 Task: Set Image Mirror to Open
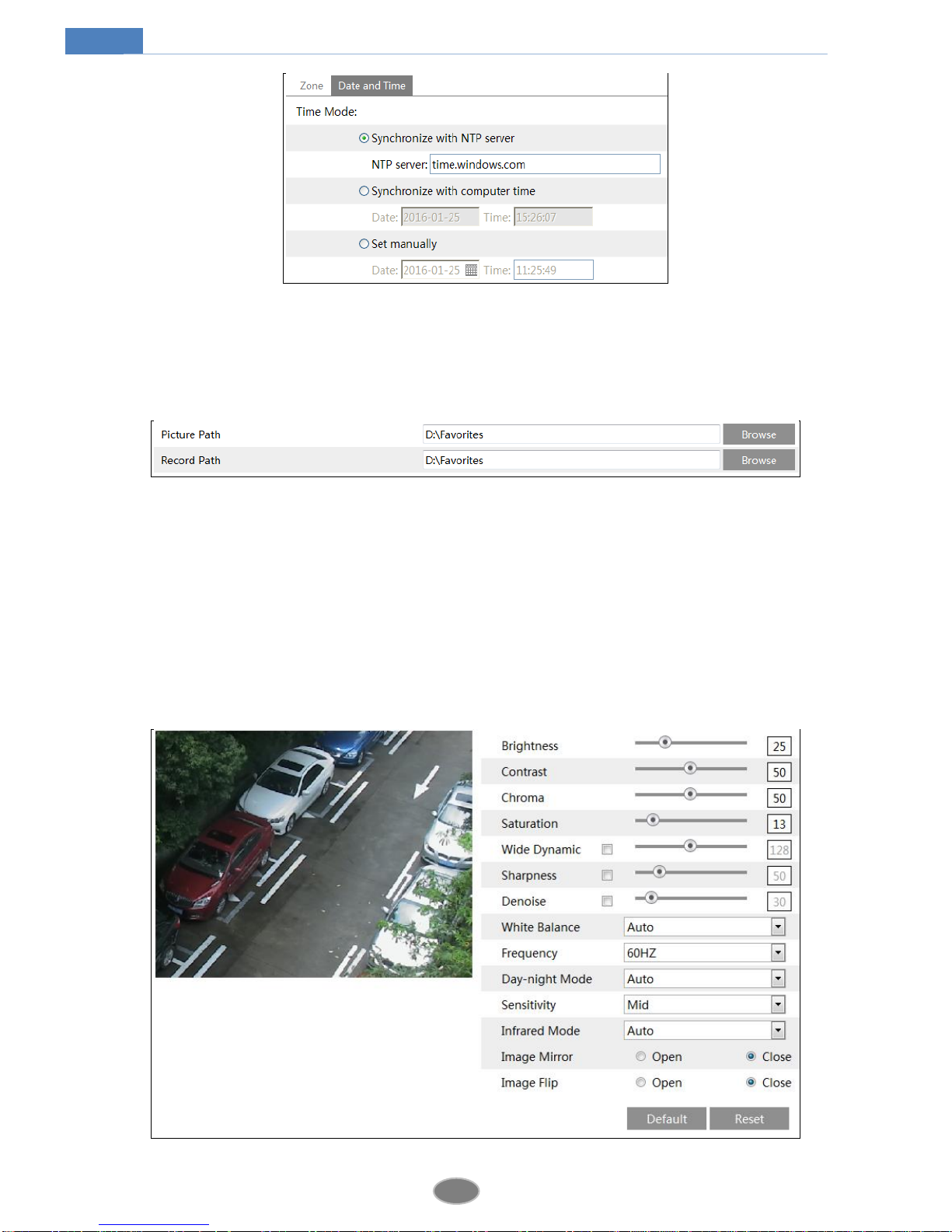(641, 1056)
